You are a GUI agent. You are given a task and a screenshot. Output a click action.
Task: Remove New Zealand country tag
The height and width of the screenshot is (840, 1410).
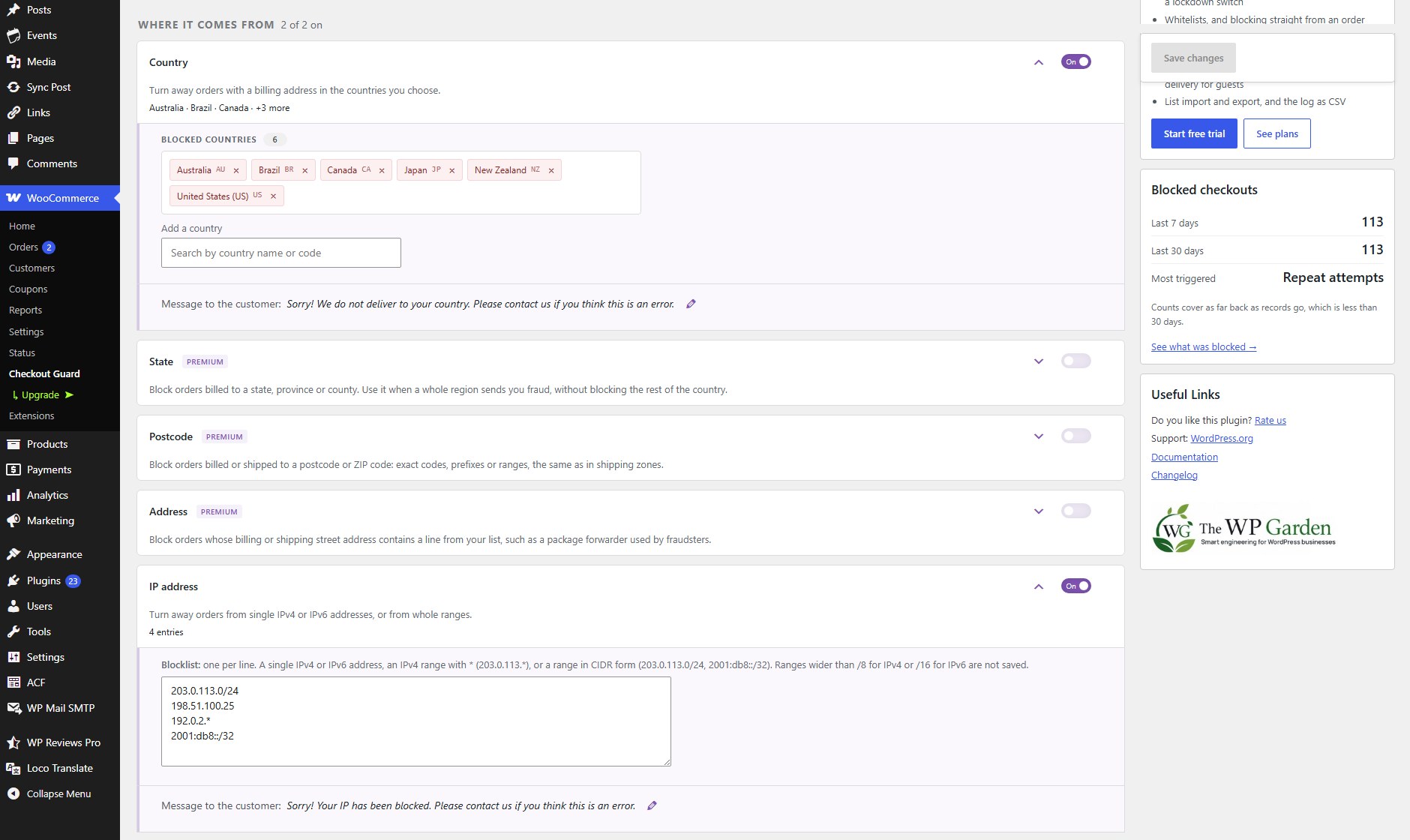point(551,170)
